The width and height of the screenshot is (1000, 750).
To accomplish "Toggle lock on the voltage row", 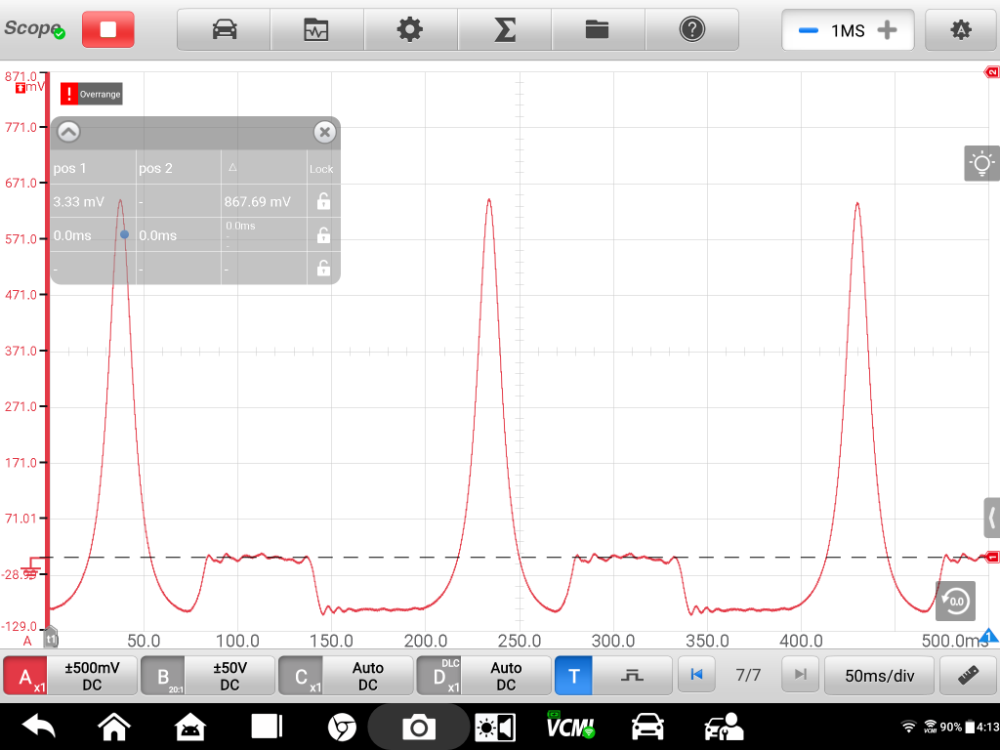I will [322, 202].
